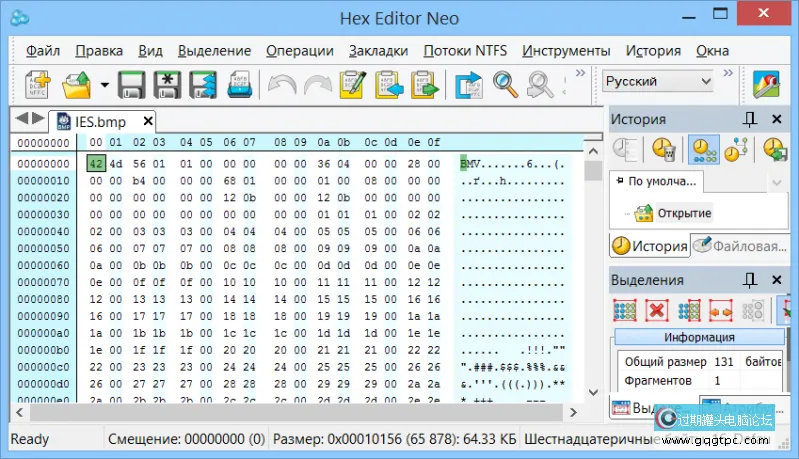Viewport: 799px width, 459px height.
Task: Open the Потоки NTFS menu
Action: (465, 51)
